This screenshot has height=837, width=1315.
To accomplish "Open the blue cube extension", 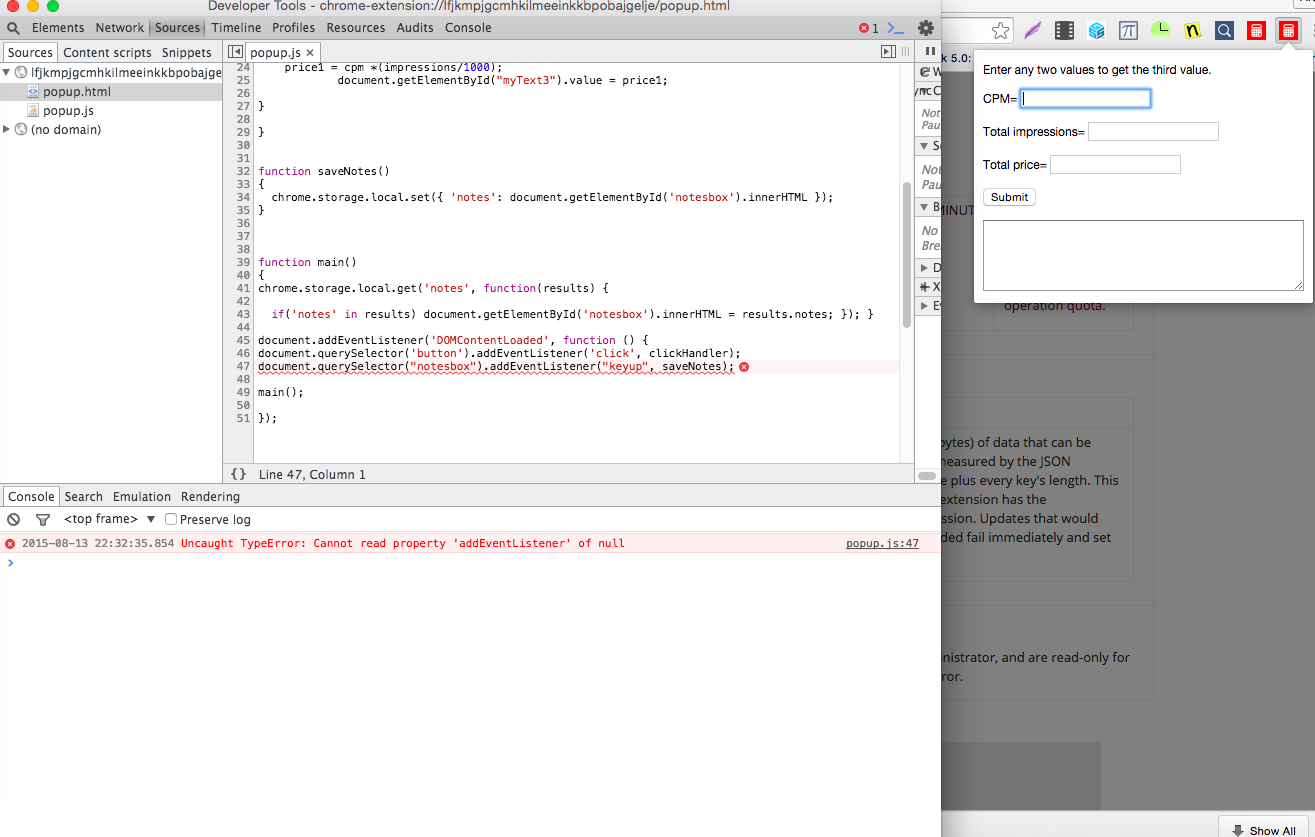I will [x=1096, y=31].
